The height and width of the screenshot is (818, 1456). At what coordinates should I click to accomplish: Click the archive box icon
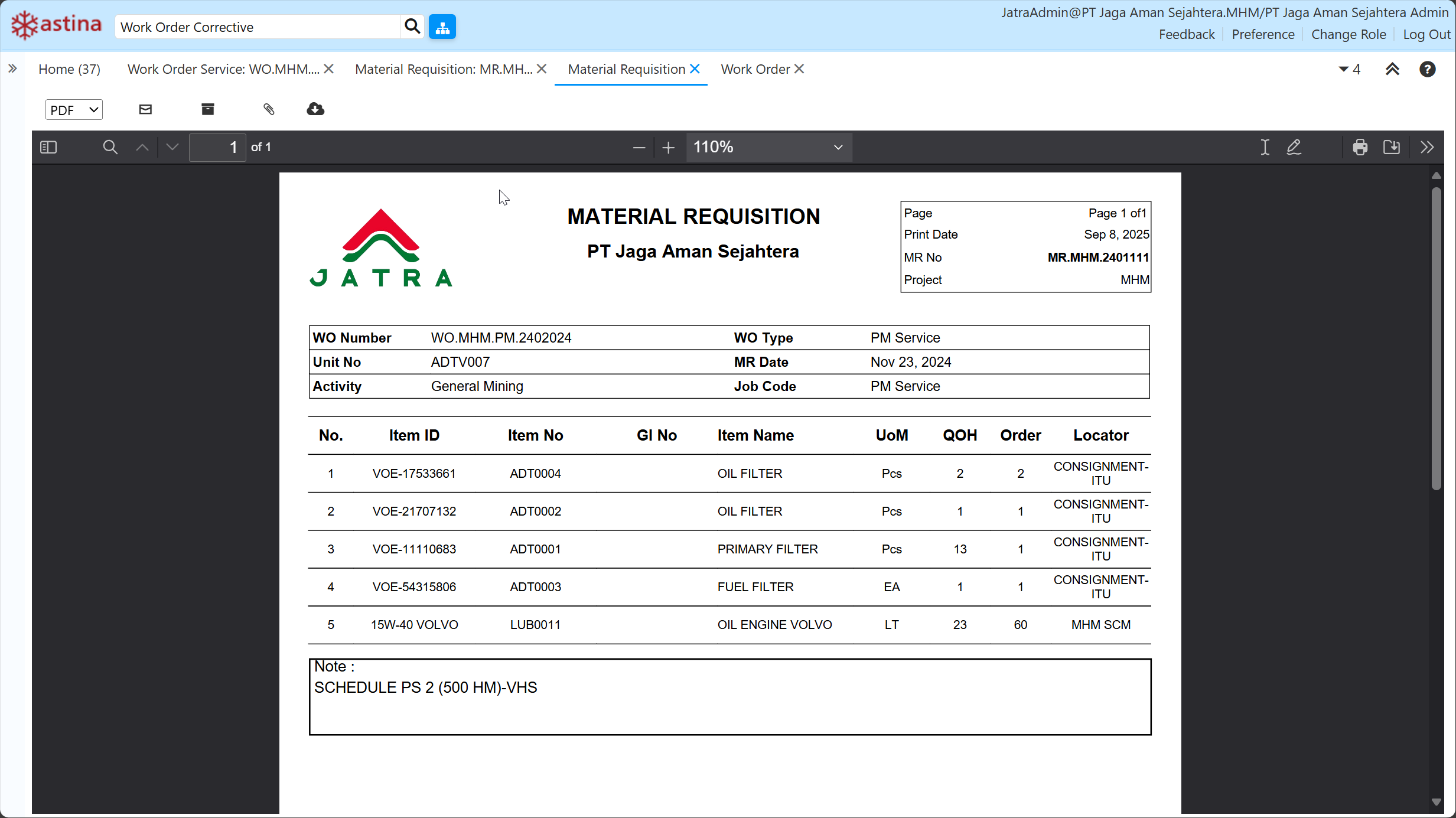(208, 109)
